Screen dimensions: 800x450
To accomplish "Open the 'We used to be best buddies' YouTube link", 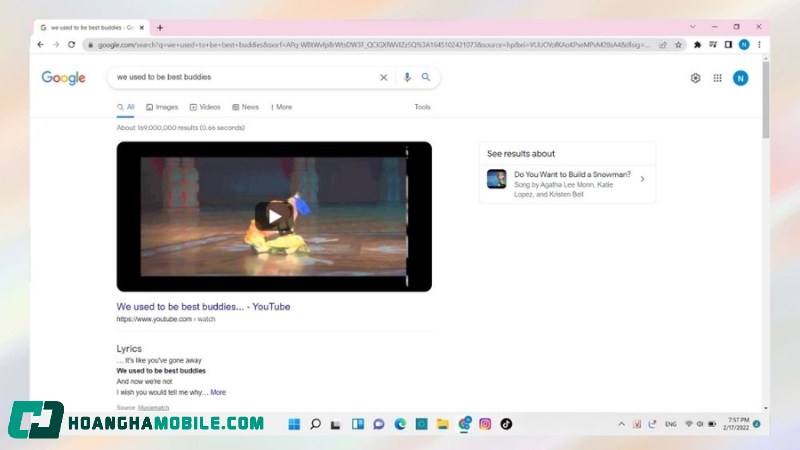I will (x=203, y=307).
